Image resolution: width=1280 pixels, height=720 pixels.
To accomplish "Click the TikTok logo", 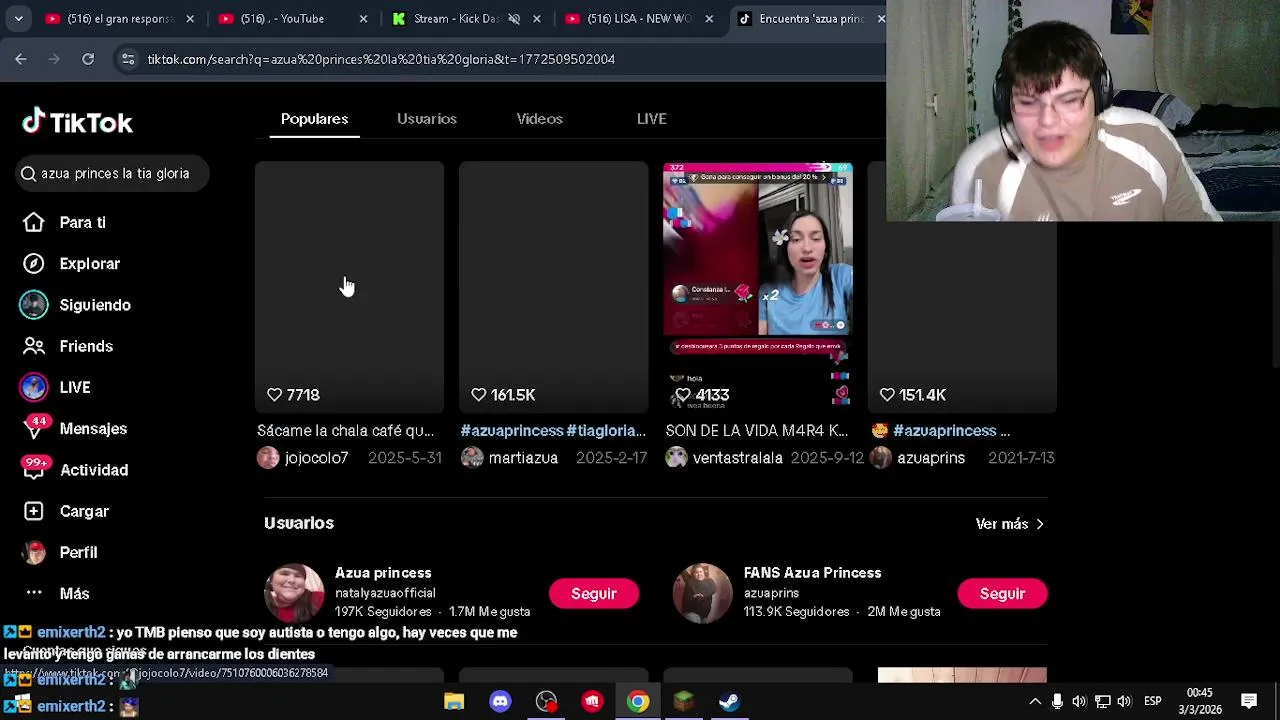I will [78, 122].
